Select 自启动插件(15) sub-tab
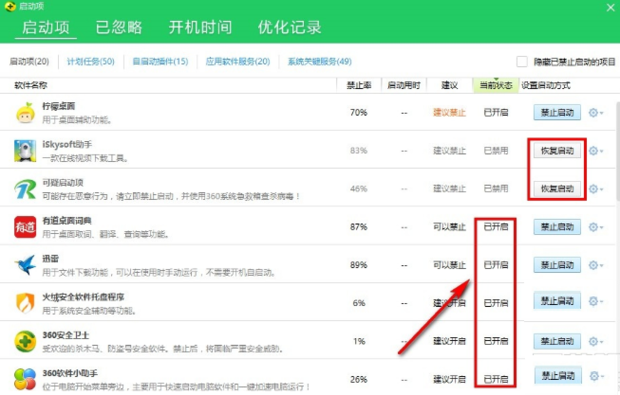This screenshot has width=620, height=395. pyautogui.click(x=160, y=62)
